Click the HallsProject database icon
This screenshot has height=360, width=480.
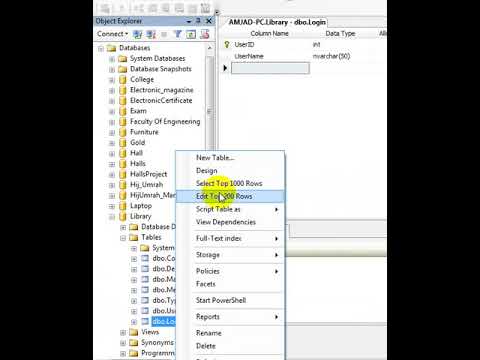(x=123, y=174)
